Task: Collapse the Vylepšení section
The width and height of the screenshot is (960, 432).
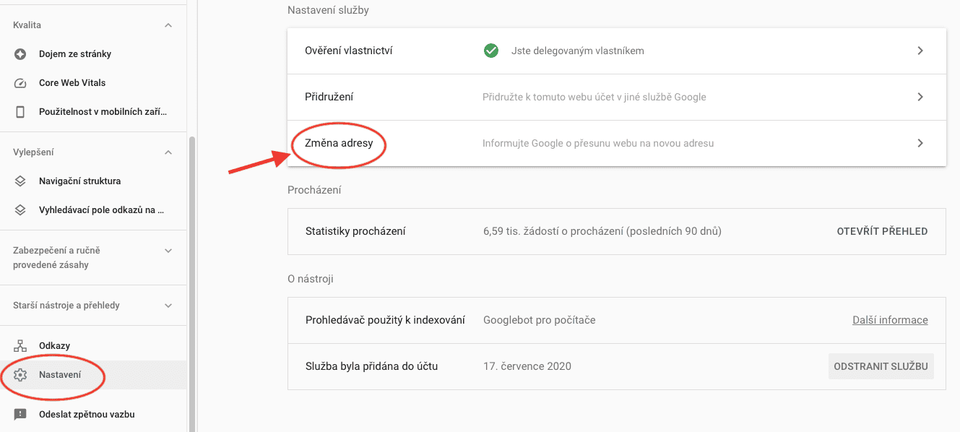Action: 167,152
